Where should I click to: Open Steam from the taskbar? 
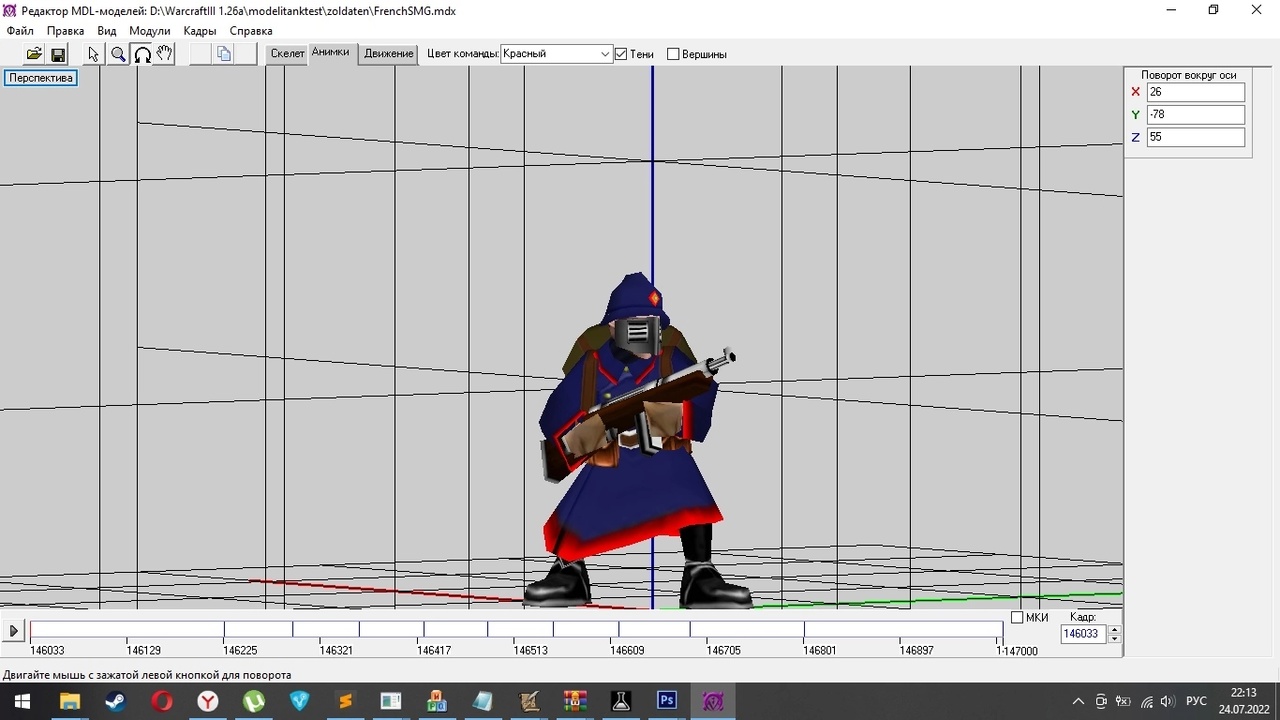pyautogui.click(x=116, y=701)
